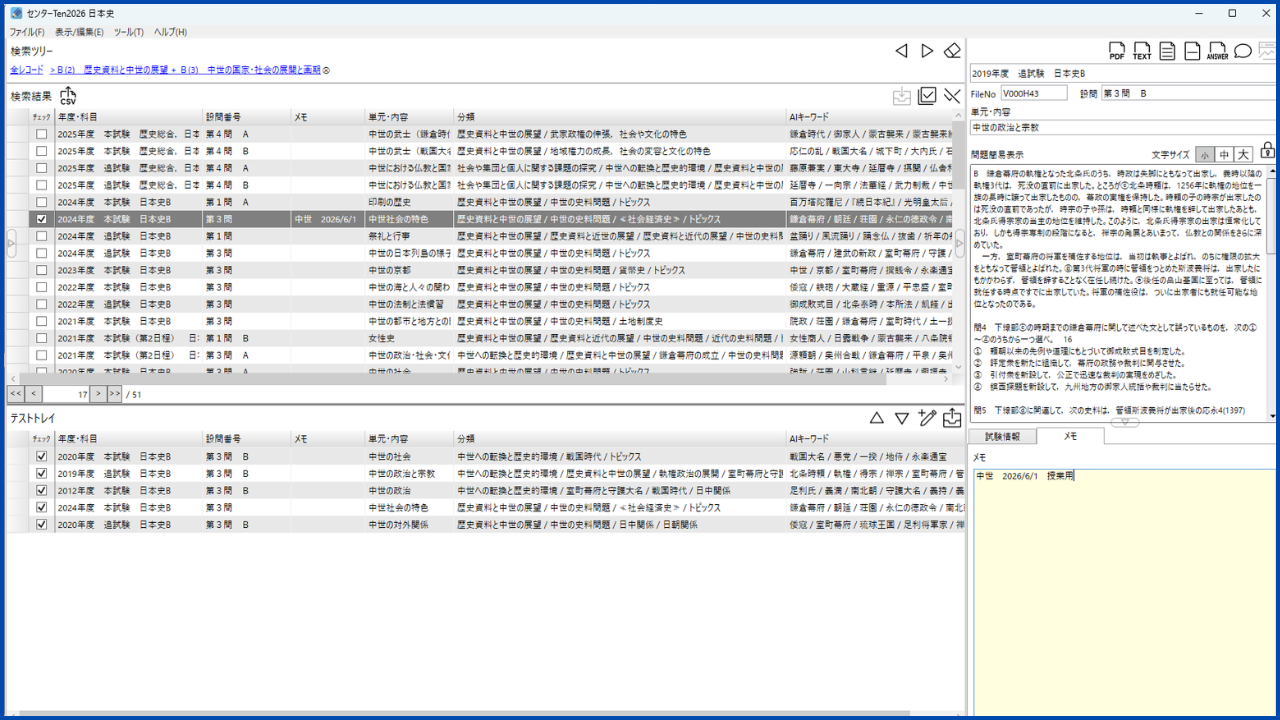Image resolution: width=1280 pixels, height=720 pixels.
Task: Set font size to 大
Action: pyautogui.click(x=1242, y=154)
